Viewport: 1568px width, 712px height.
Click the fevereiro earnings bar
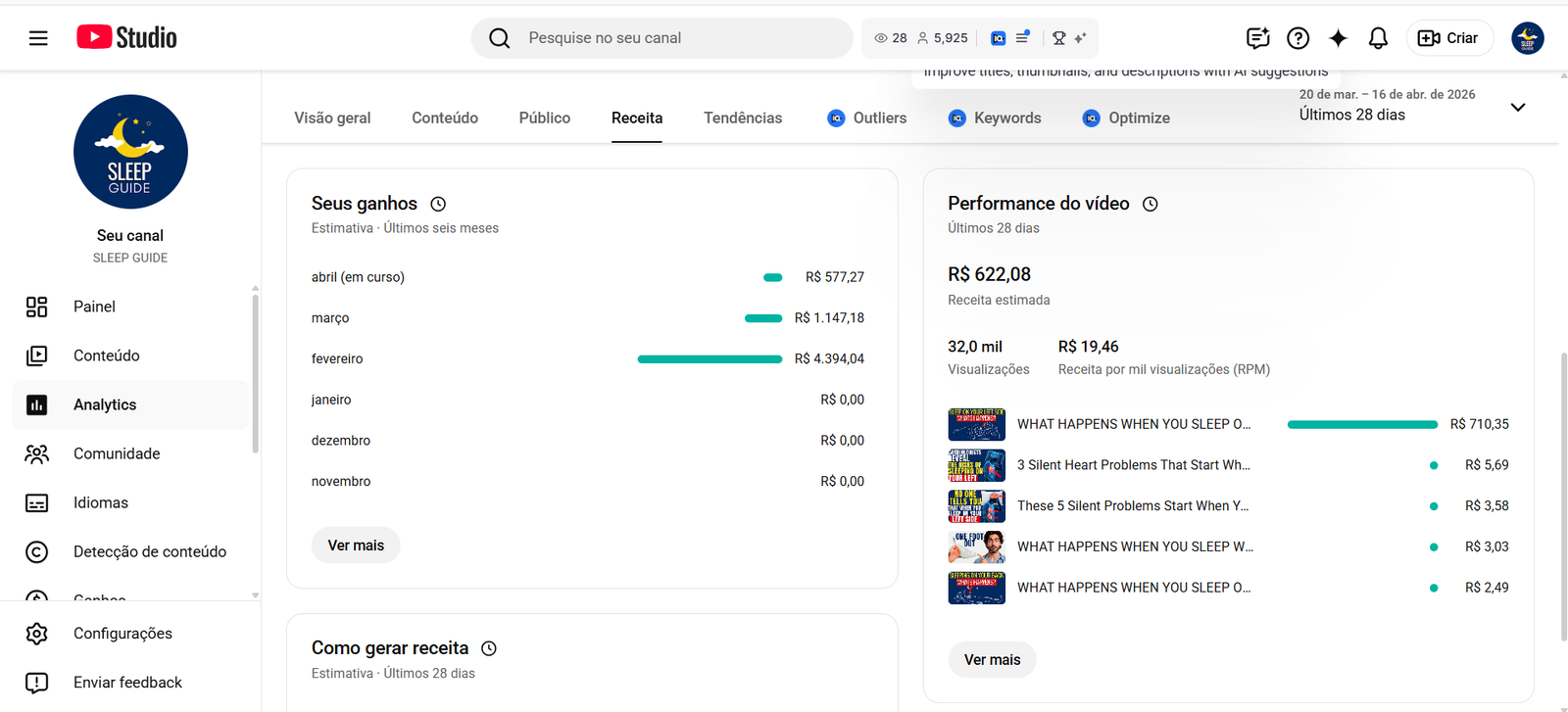(x=710, y=359)
